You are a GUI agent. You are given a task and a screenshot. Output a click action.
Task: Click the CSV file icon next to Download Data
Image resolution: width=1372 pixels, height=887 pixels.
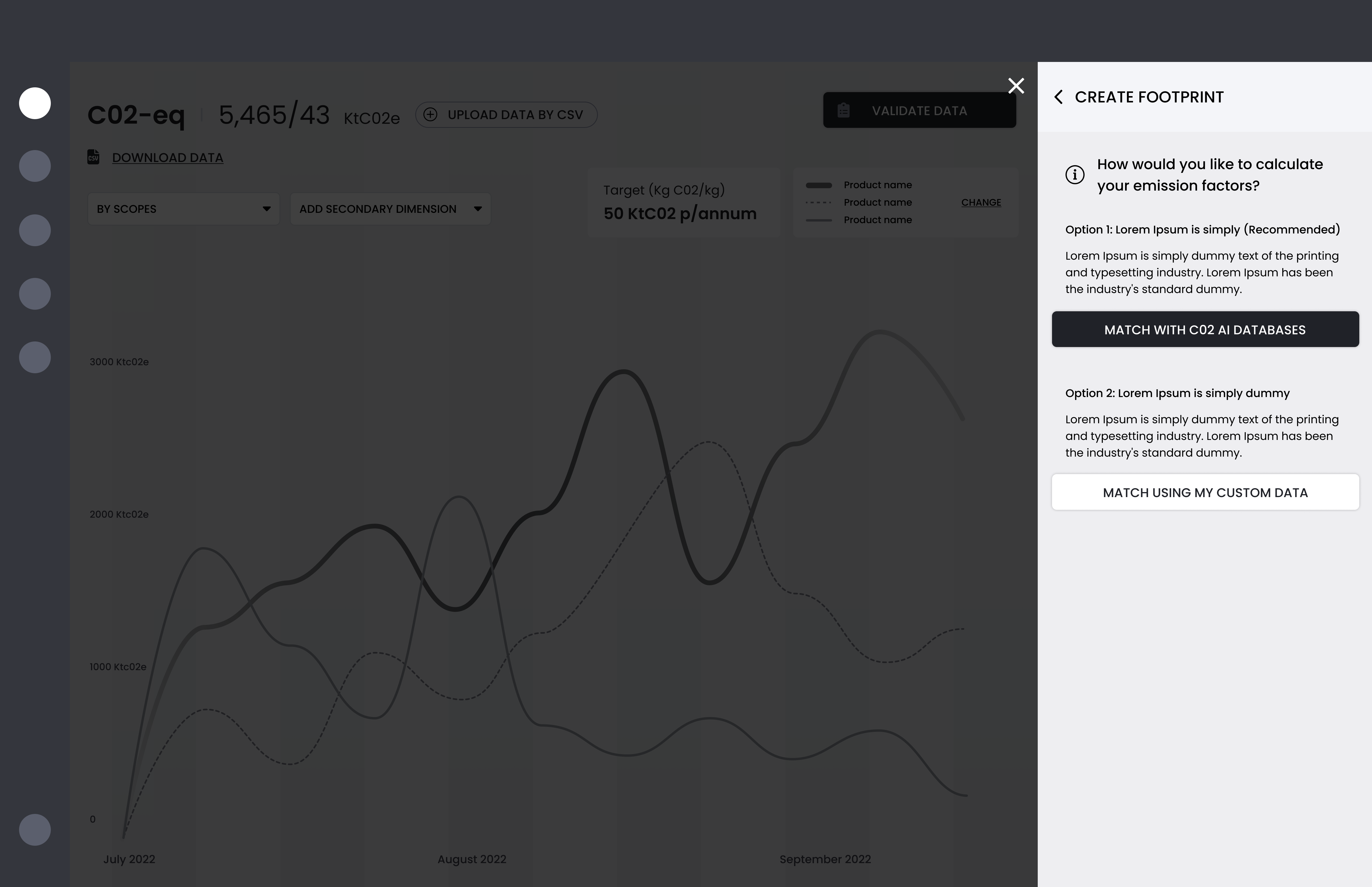tap(93, 157)
